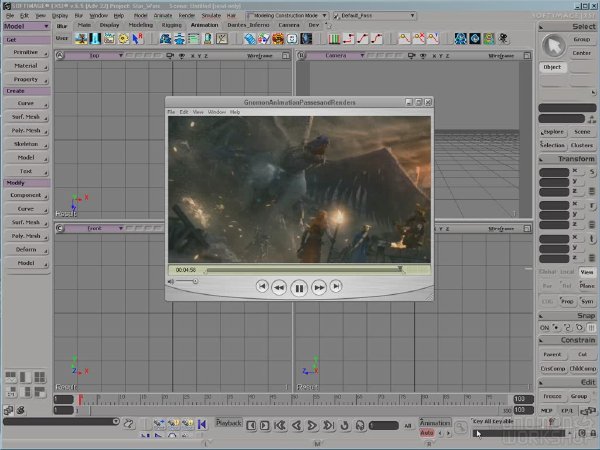Image resolution: width=600 pixels, height=450 pixels.
Task: Open the Front viewport view dropdown
Action: (95, 228)
